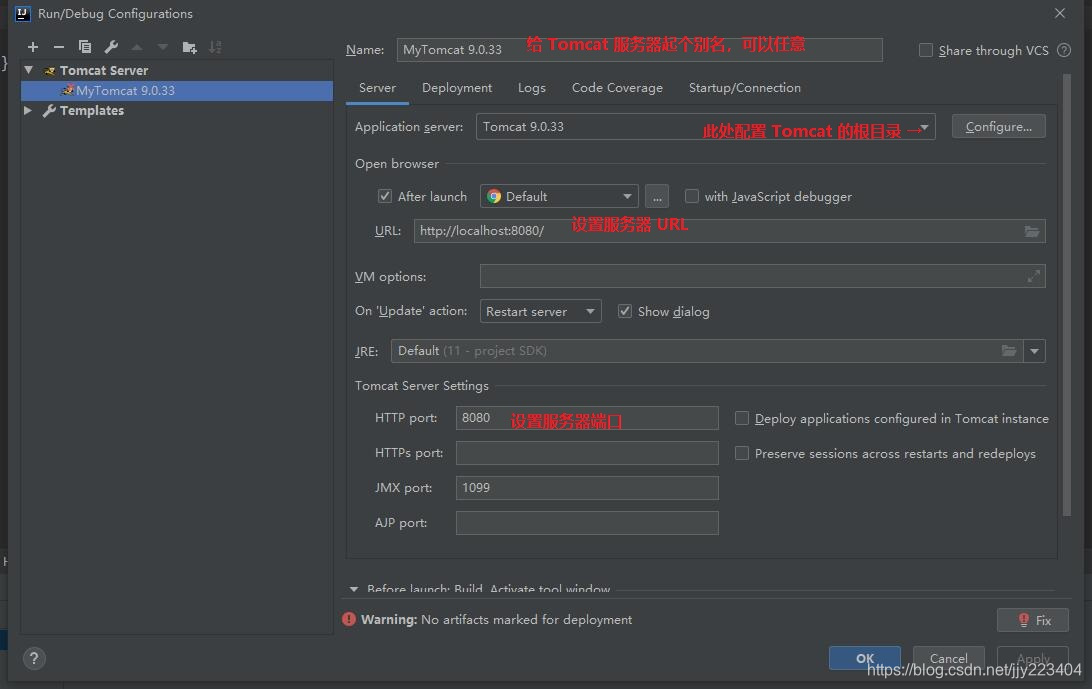This screenshot has height=689, width=1092.
Task: Enable Preserve sessions across restarts and redeploys
Action: (x=742, y=454)
